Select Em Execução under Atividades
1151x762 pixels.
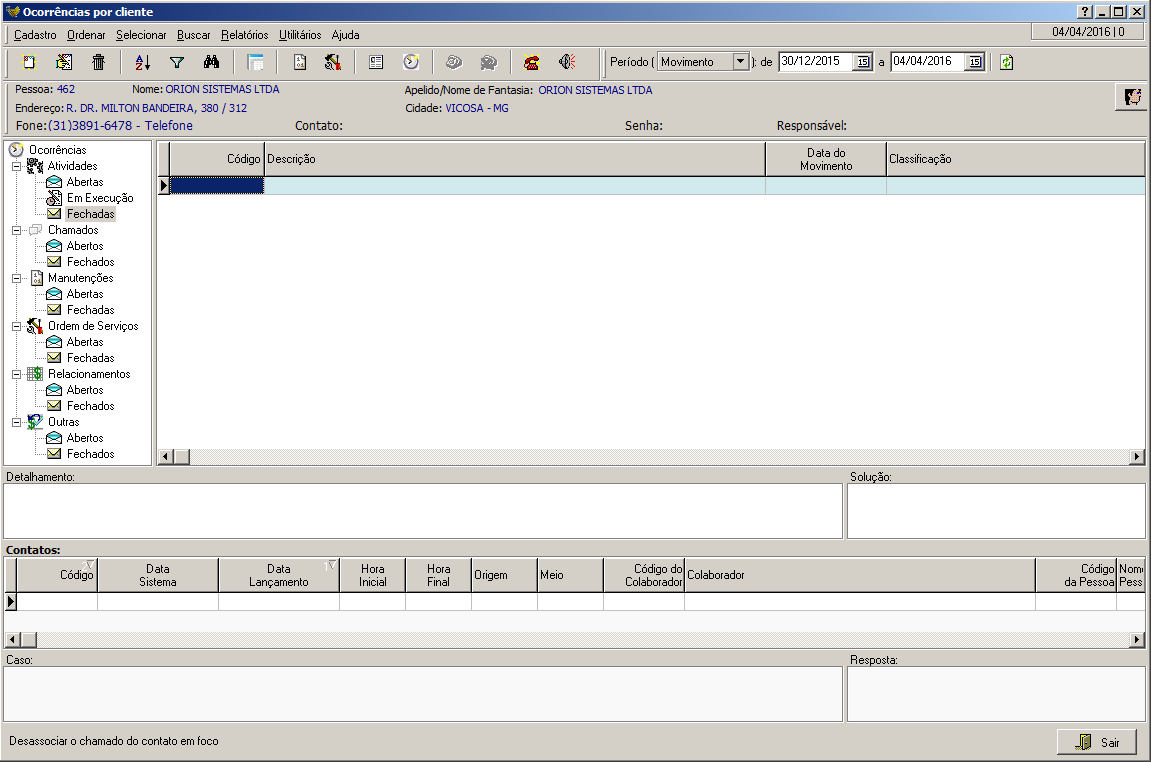point(100,198)
